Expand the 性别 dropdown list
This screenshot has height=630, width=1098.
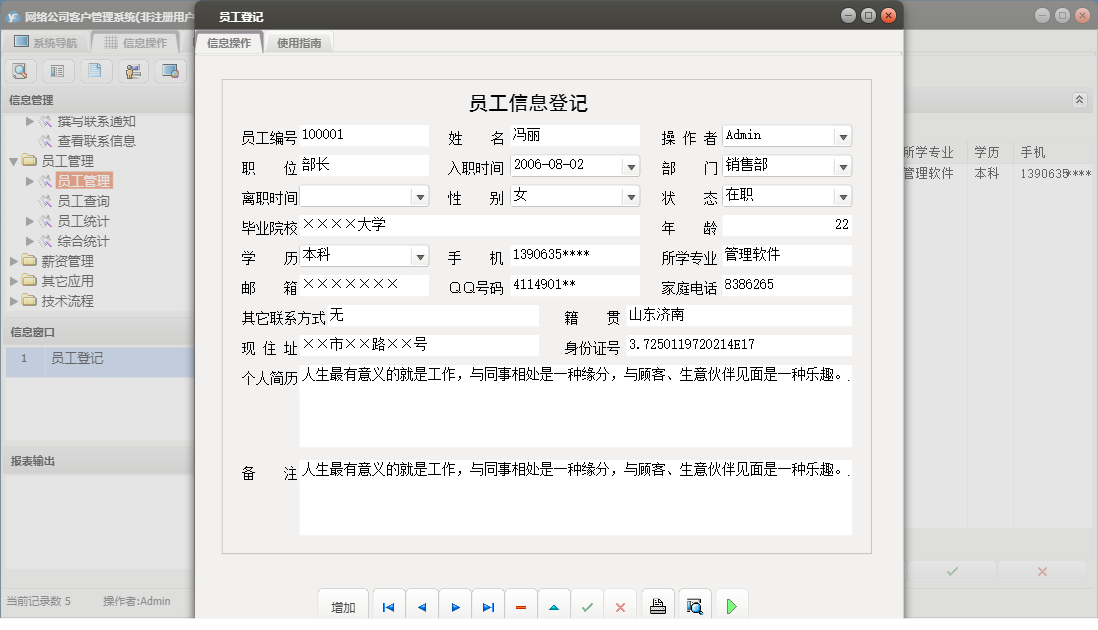point(630,196)
